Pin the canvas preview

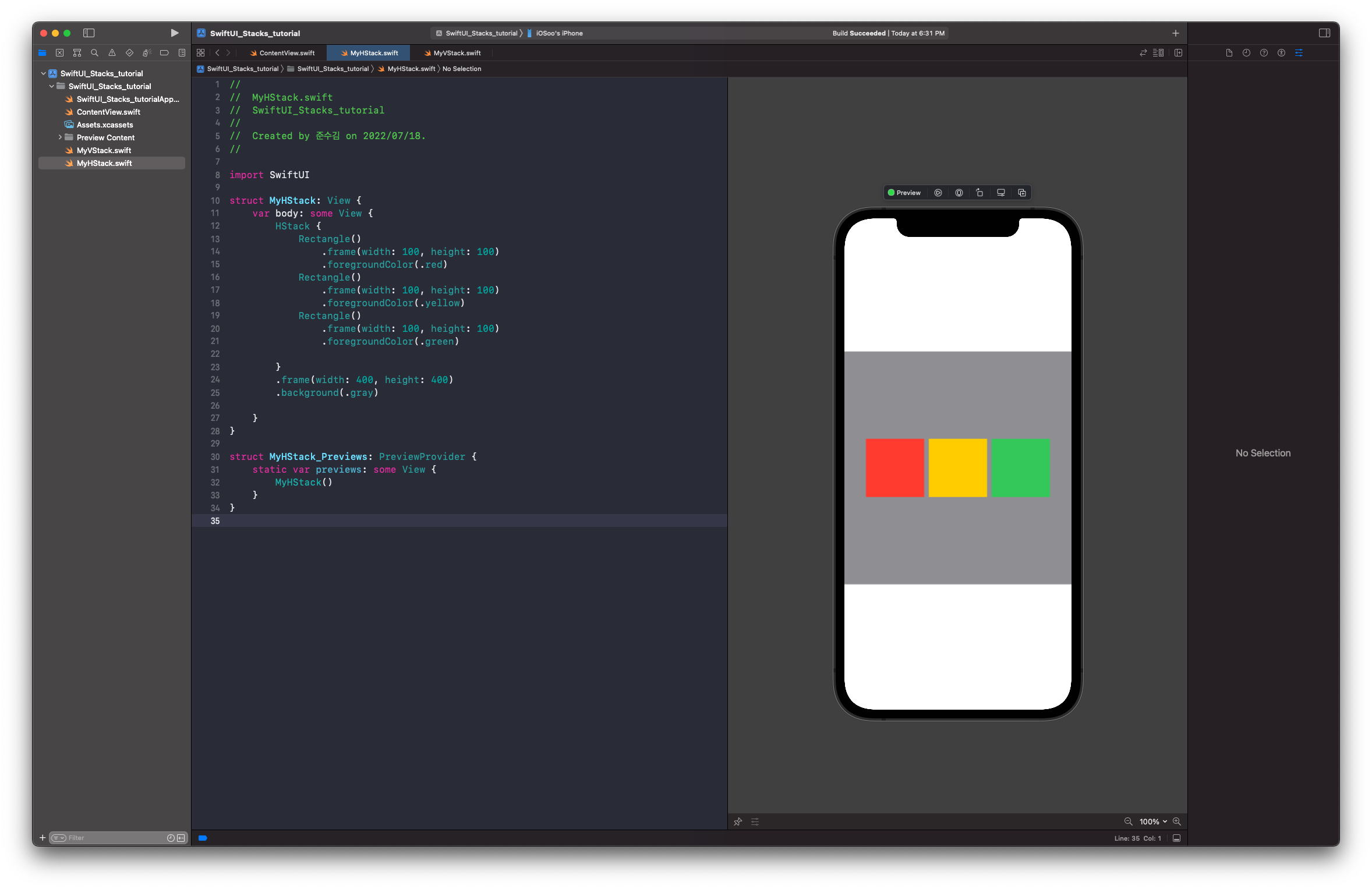pyautogui.click(x=738, y=821)
